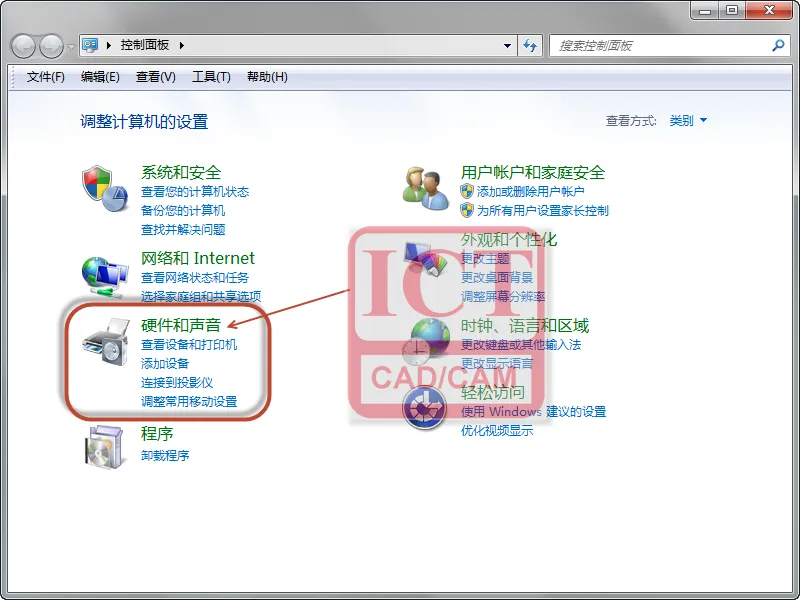Click the UAC shield next to 为所有用户设置家长控制

click(x=467, y=210)
